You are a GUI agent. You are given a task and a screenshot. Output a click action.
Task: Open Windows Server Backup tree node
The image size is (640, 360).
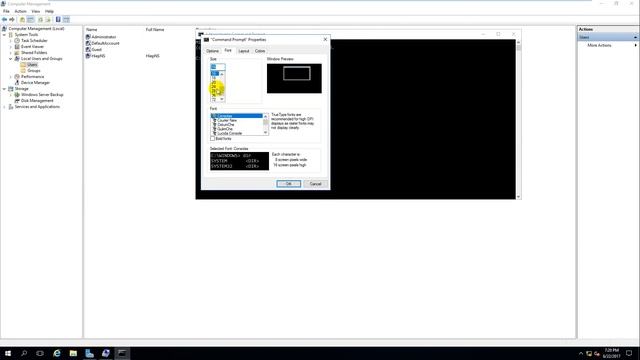pos(42,94)
